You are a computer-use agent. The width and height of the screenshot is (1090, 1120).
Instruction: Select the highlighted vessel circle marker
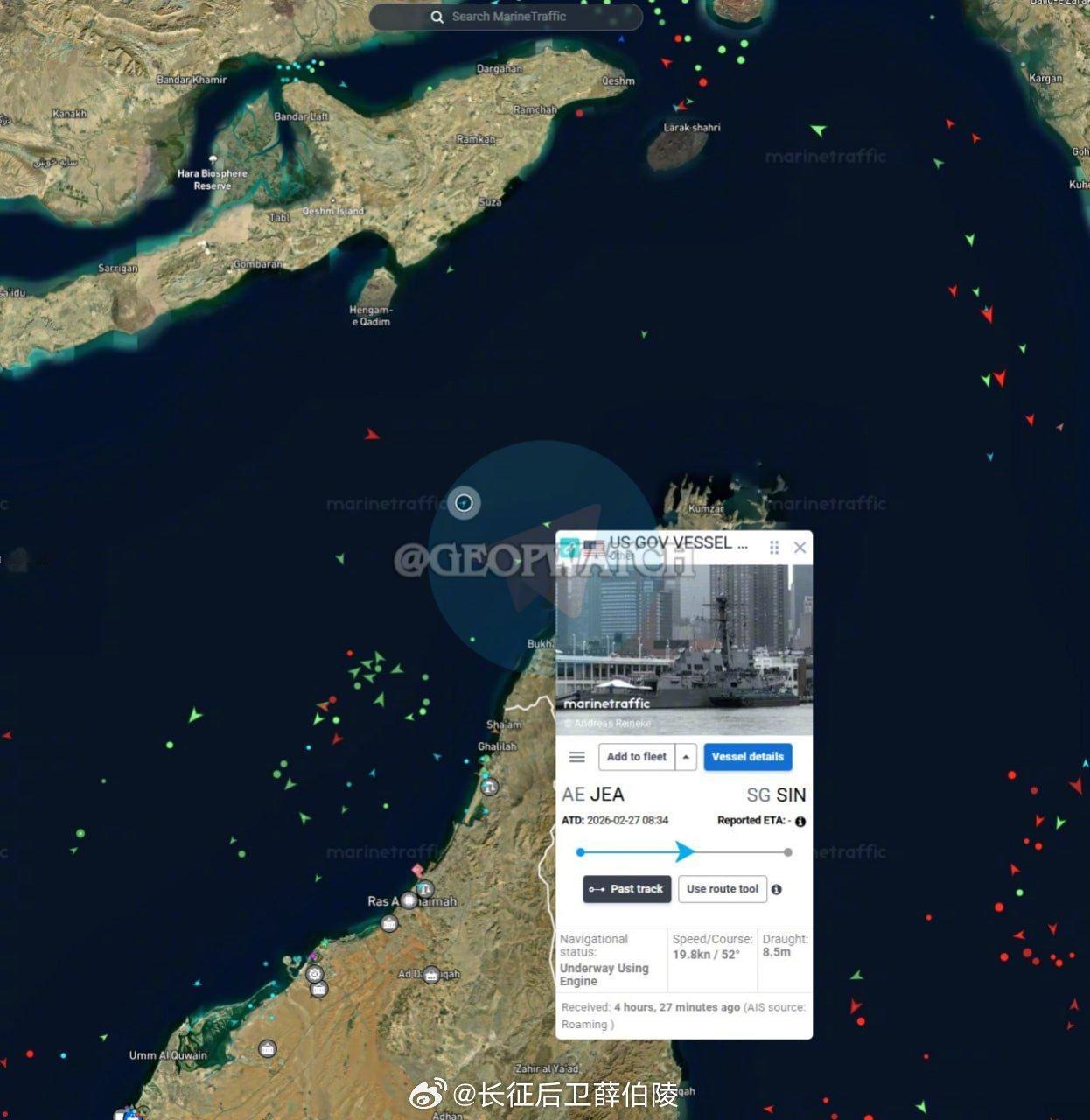(464, 502)
